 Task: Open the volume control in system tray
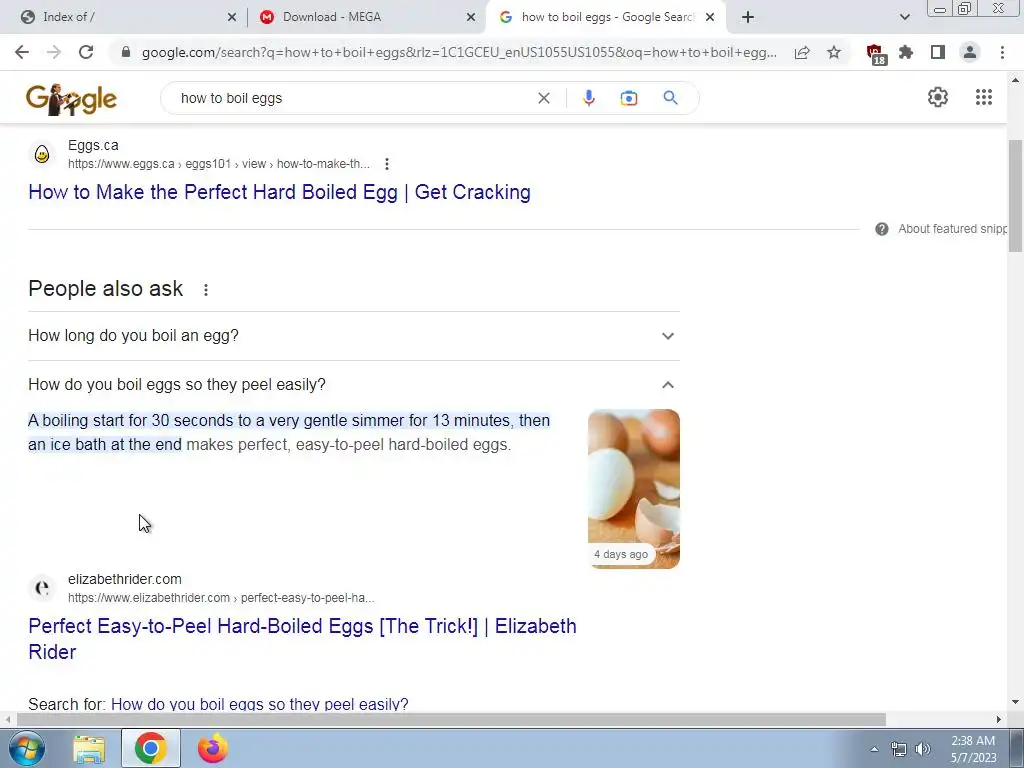click(x=922, y=749)
